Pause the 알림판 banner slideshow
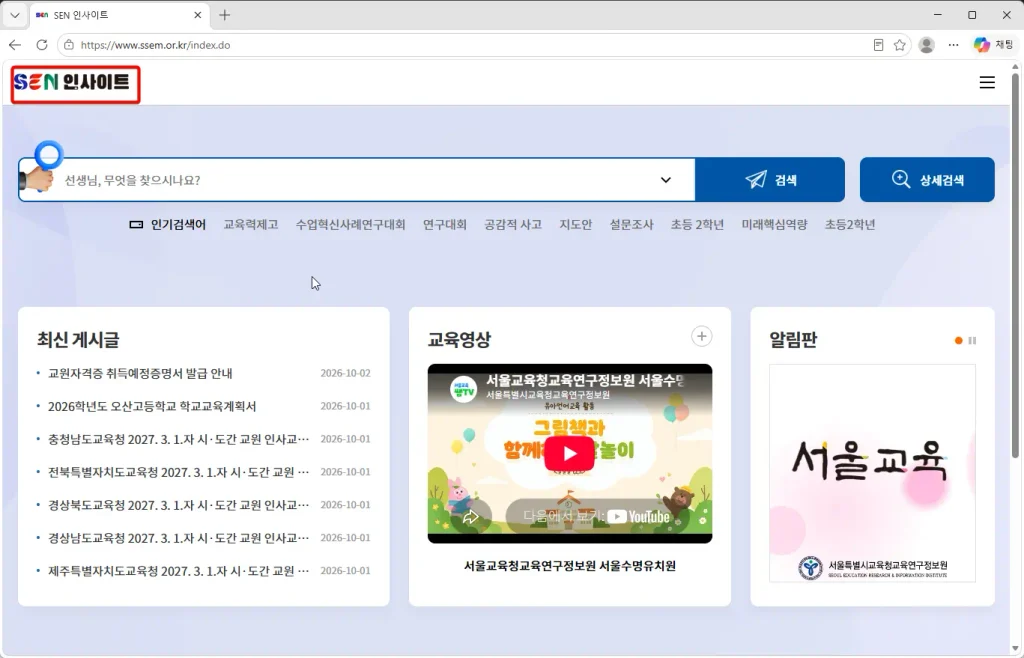Screen dimensions: 1024x658 coord(972,341)
